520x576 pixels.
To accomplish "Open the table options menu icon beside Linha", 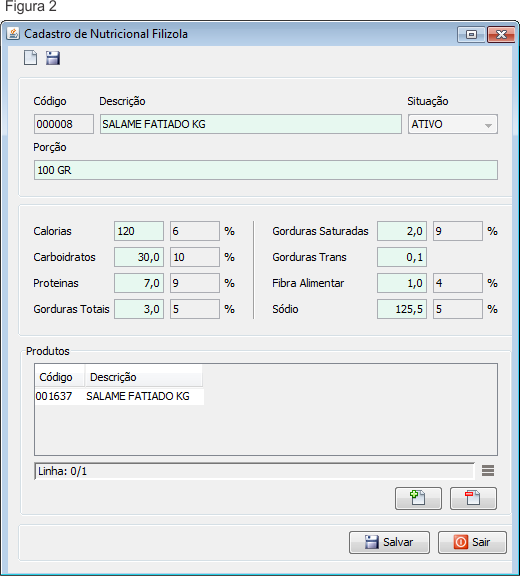I will [488, 471].
